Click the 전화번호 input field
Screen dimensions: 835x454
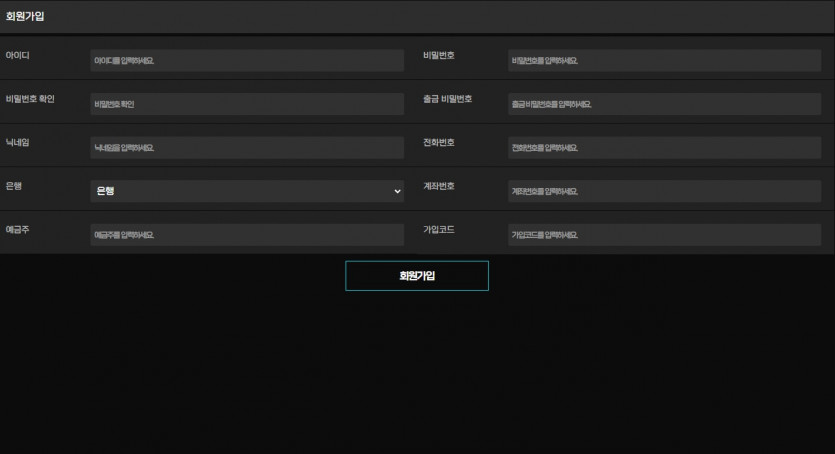(x=664, y=148)
